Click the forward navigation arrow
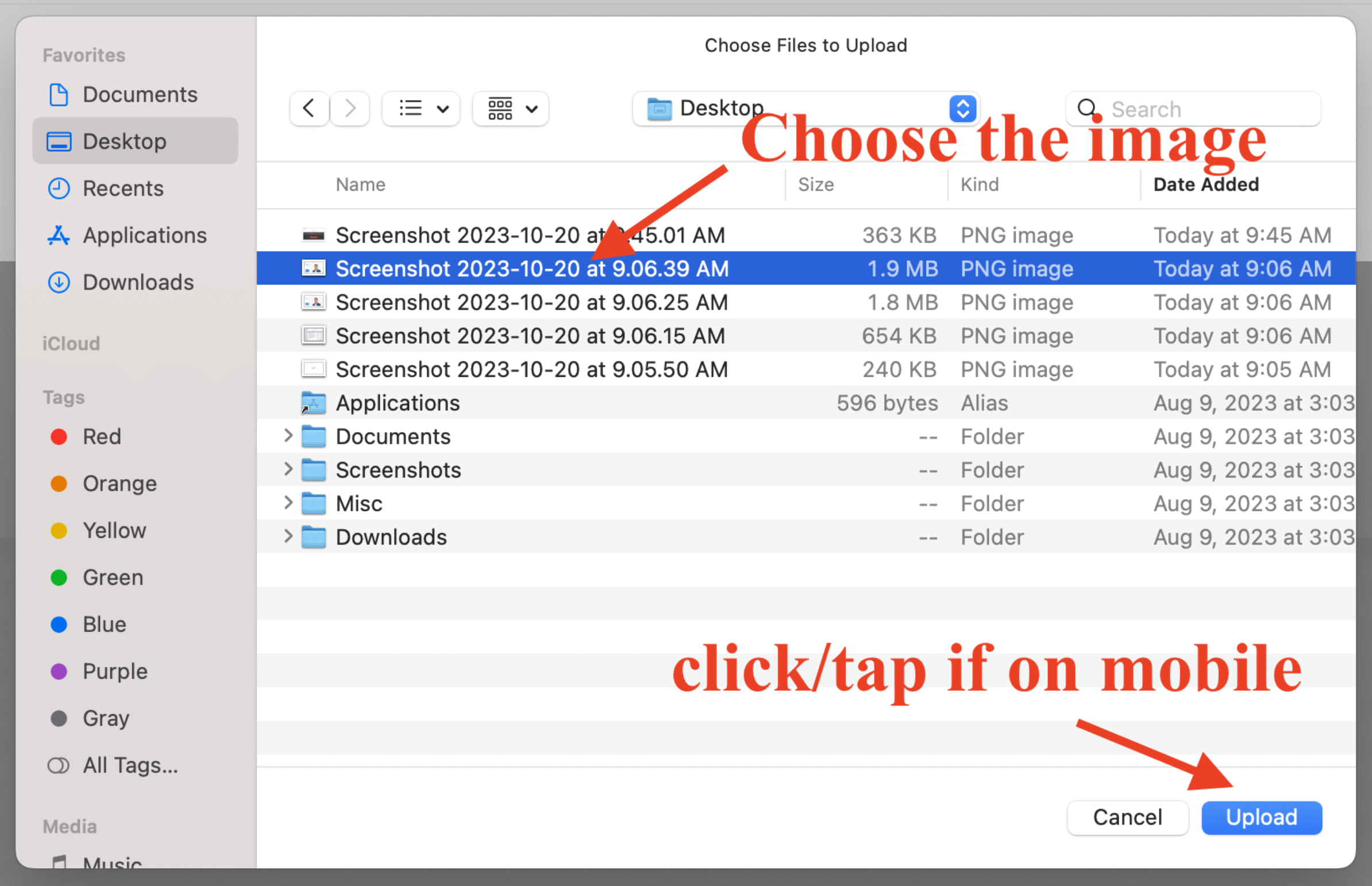Viewport: 1372px width, 886px height. click(350, 109)
